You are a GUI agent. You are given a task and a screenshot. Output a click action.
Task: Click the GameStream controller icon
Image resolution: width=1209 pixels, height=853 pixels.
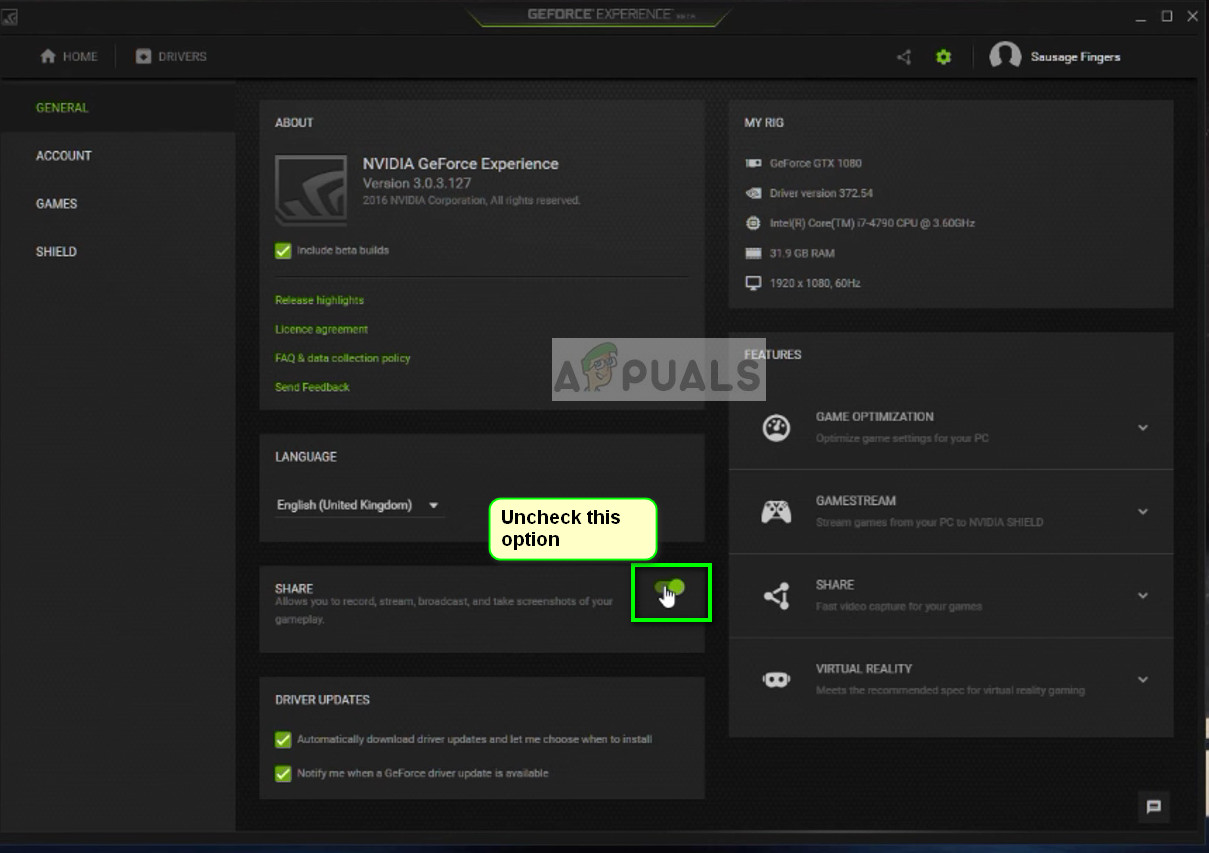[776, 512]
